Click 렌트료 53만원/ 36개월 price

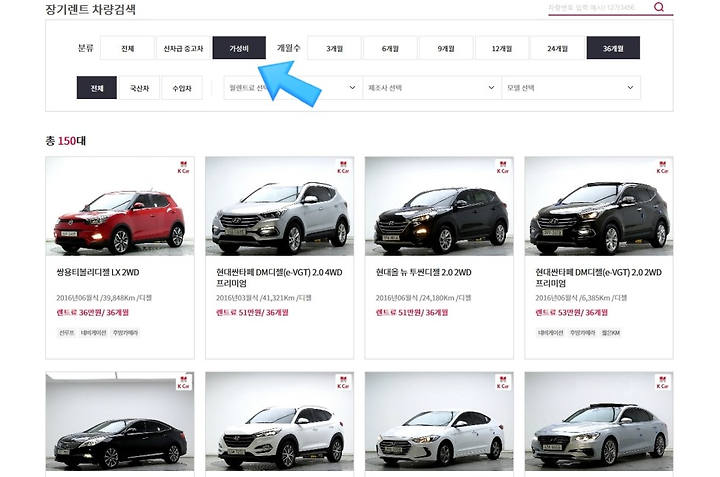coord(572,313)
